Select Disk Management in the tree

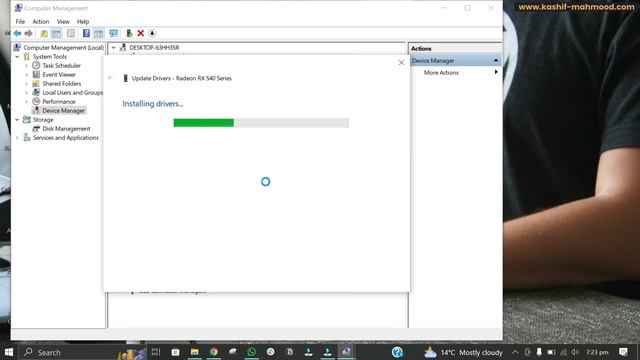(66, 129)
